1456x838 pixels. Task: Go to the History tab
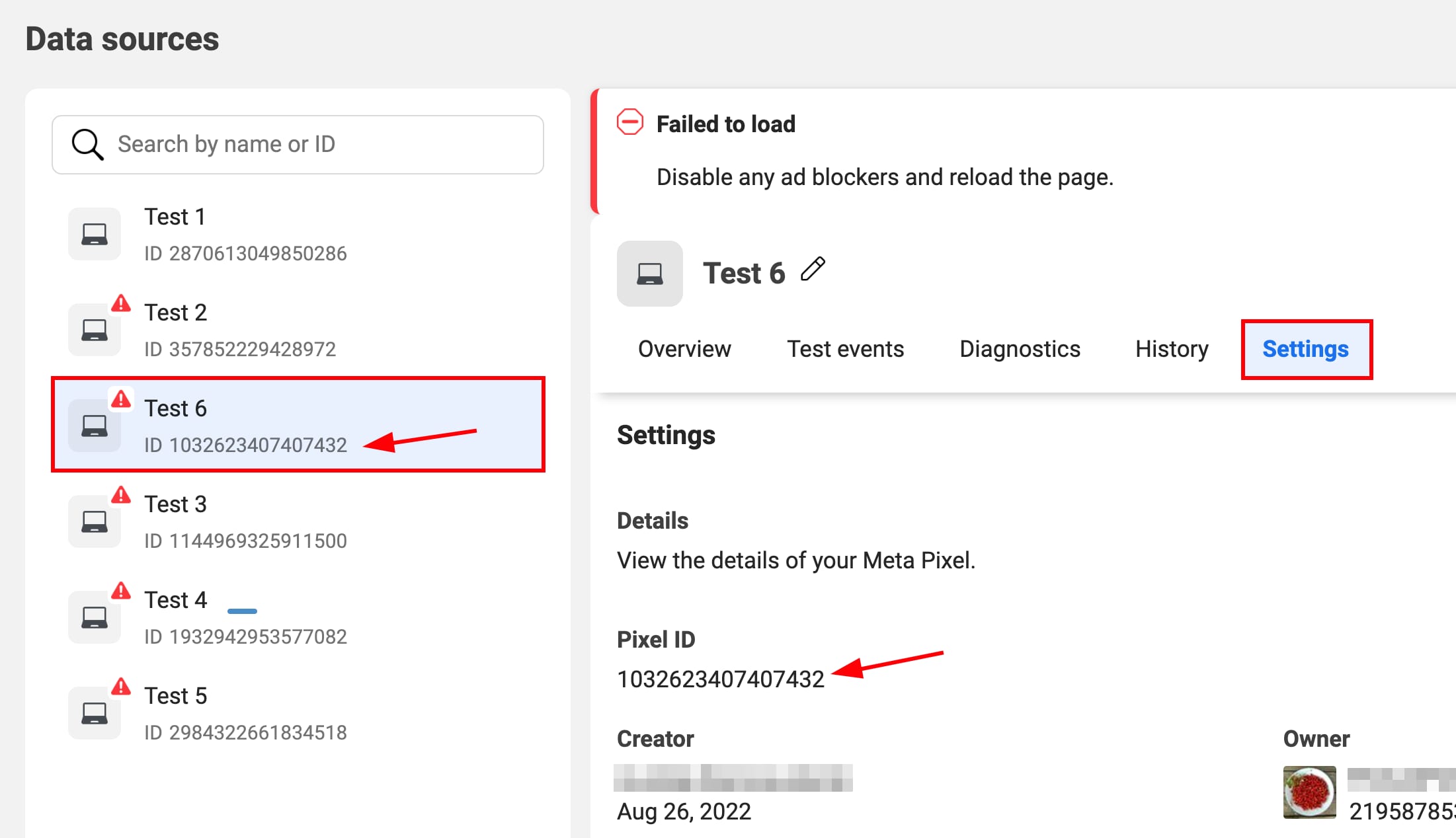pos(1172,349)
